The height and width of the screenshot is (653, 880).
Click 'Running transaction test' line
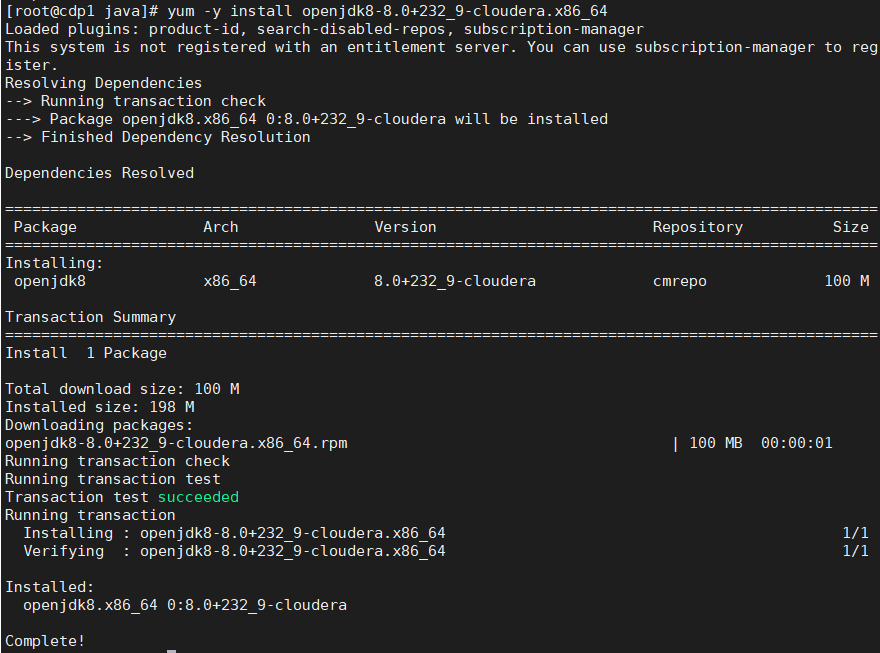pyautogui.click(x=113, y=479)
